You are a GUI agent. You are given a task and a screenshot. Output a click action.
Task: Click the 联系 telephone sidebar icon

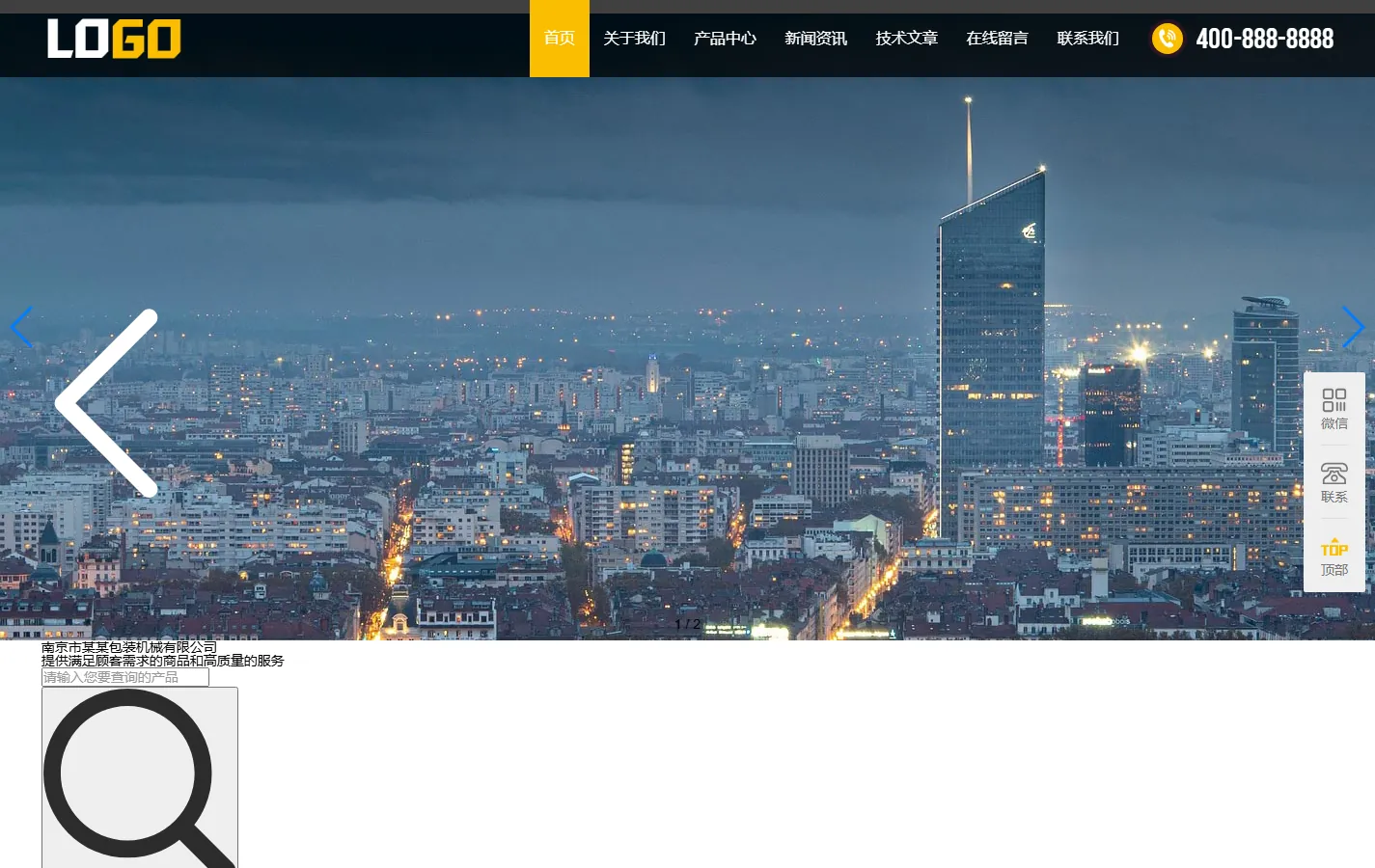(1334, 482)
